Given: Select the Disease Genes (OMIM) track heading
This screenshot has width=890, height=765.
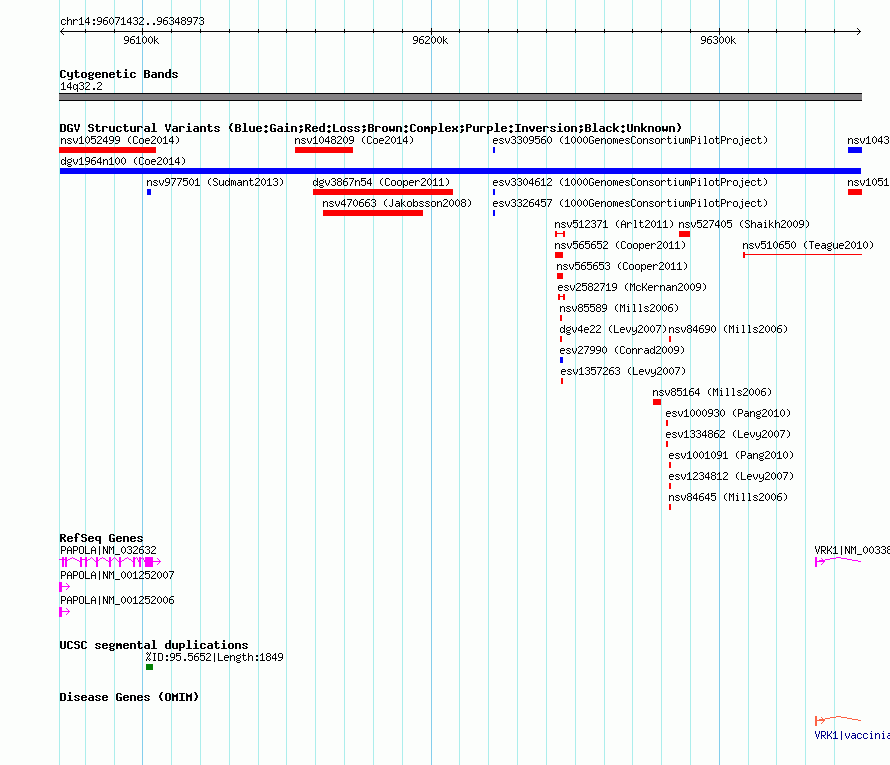Looking at the screenshot, I should [x=129, y=697].
